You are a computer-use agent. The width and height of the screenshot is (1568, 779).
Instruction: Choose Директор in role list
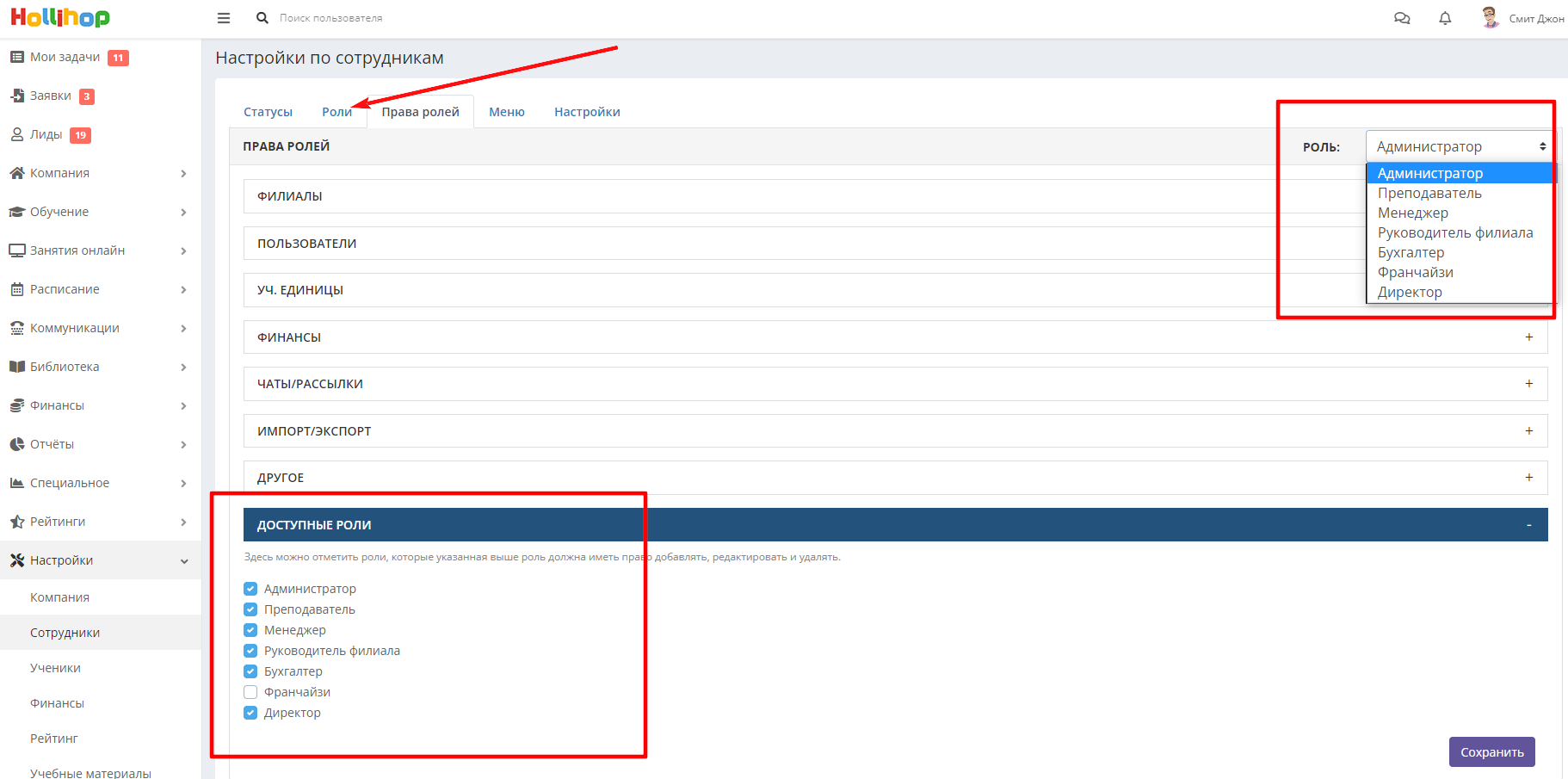[1460, 292]
